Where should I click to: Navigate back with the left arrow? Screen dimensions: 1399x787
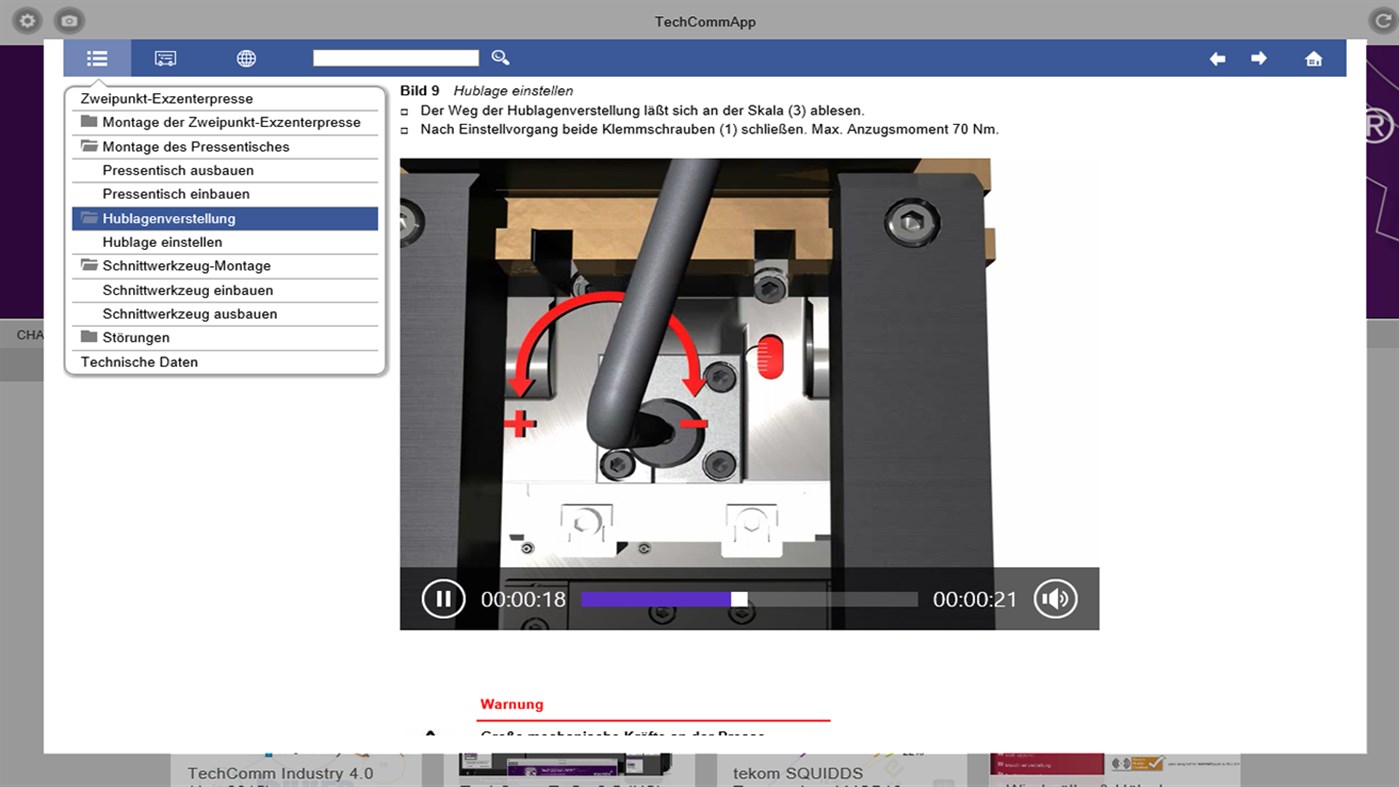point(1217,58)
